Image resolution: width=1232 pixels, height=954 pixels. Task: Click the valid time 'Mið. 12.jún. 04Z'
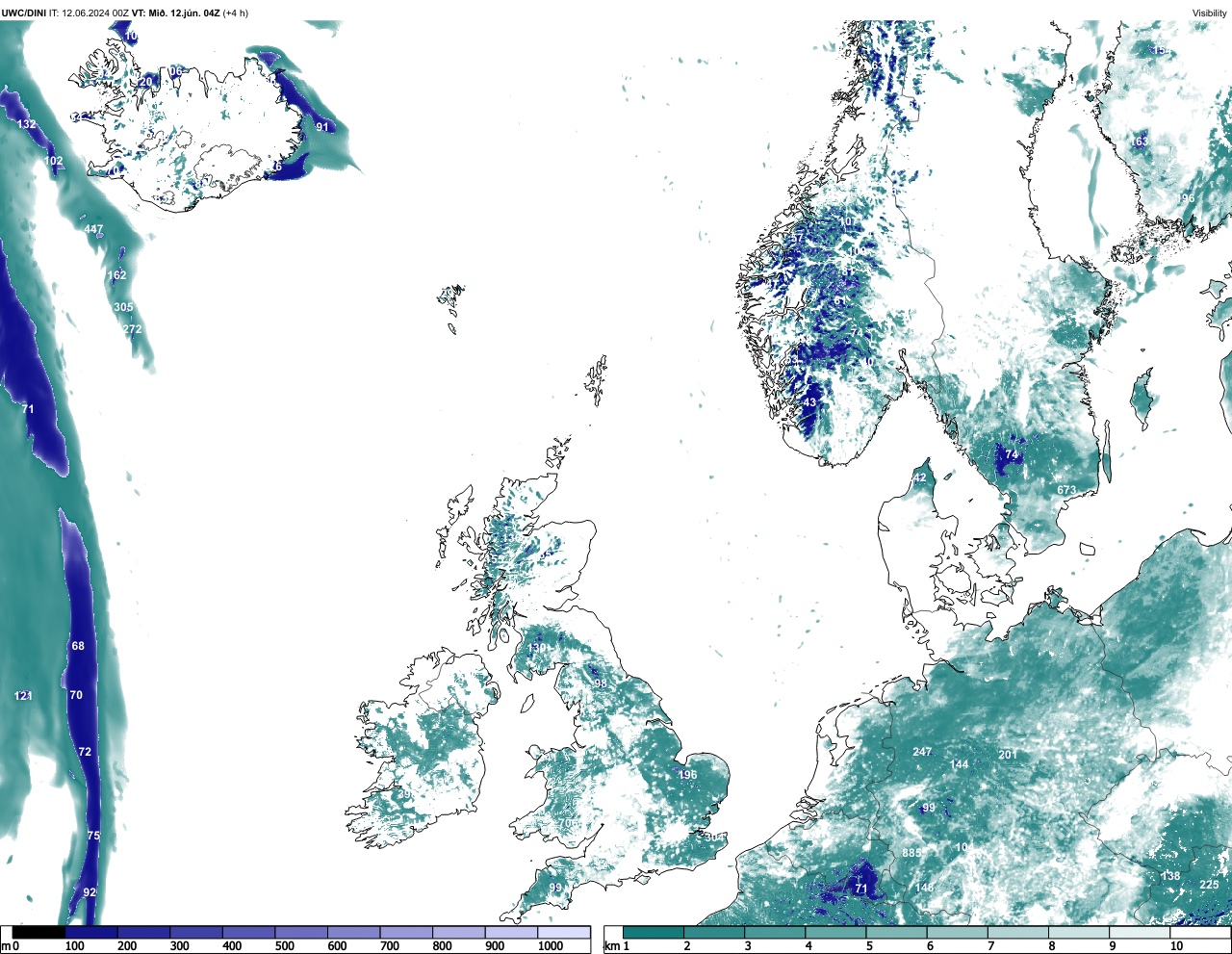[185, 13]
